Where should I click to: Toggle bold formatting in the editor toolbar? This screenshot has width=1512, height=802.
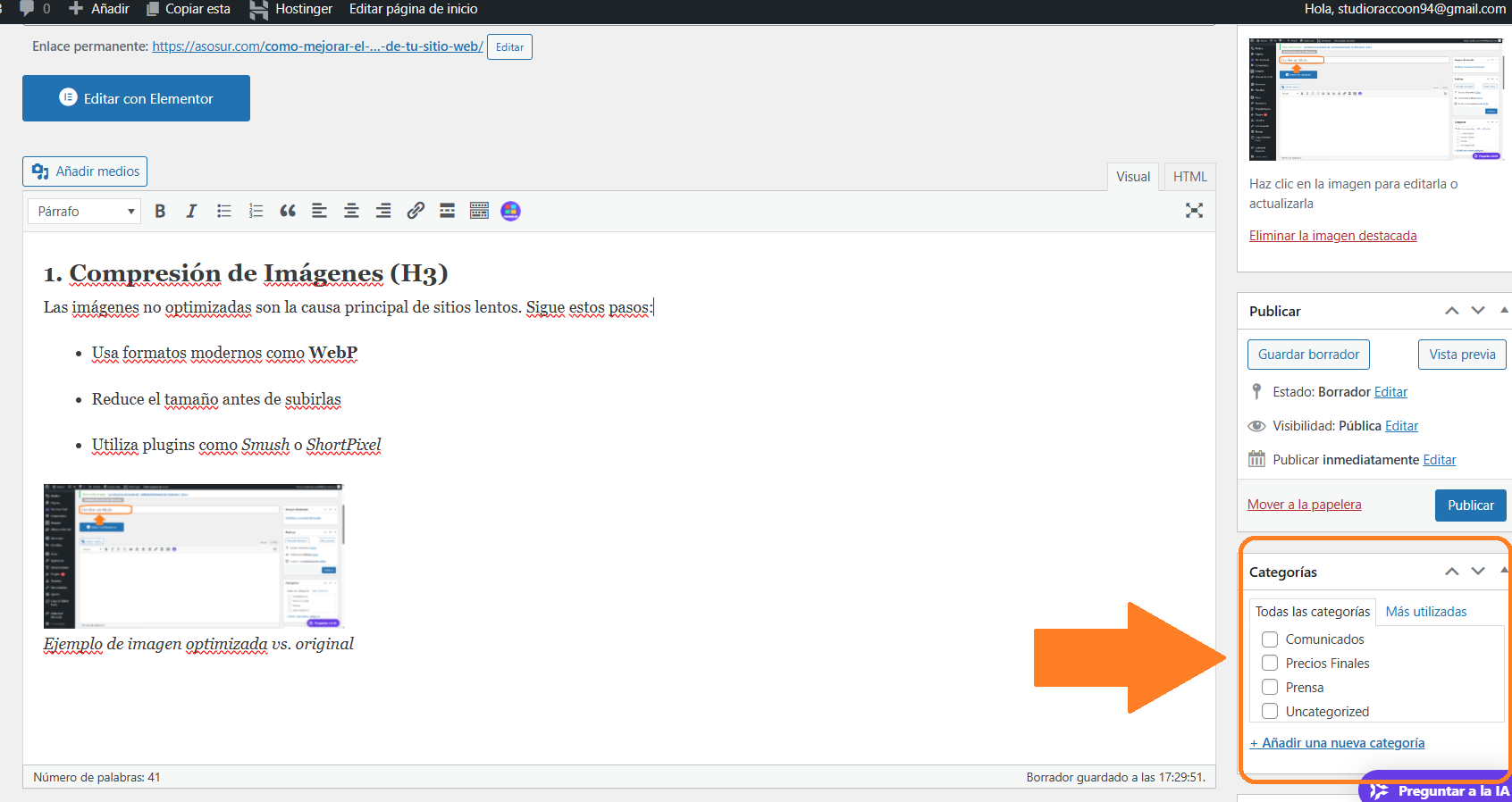click(160, 211)
